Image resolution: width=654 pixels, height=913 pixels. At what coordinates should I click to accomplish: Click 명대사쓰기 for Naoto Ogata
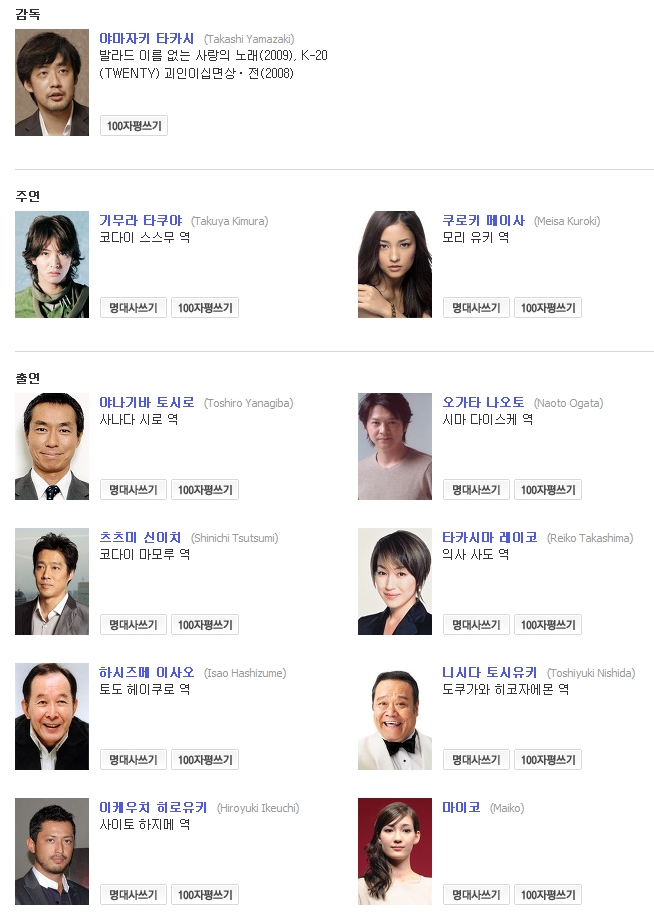[476, 490]
